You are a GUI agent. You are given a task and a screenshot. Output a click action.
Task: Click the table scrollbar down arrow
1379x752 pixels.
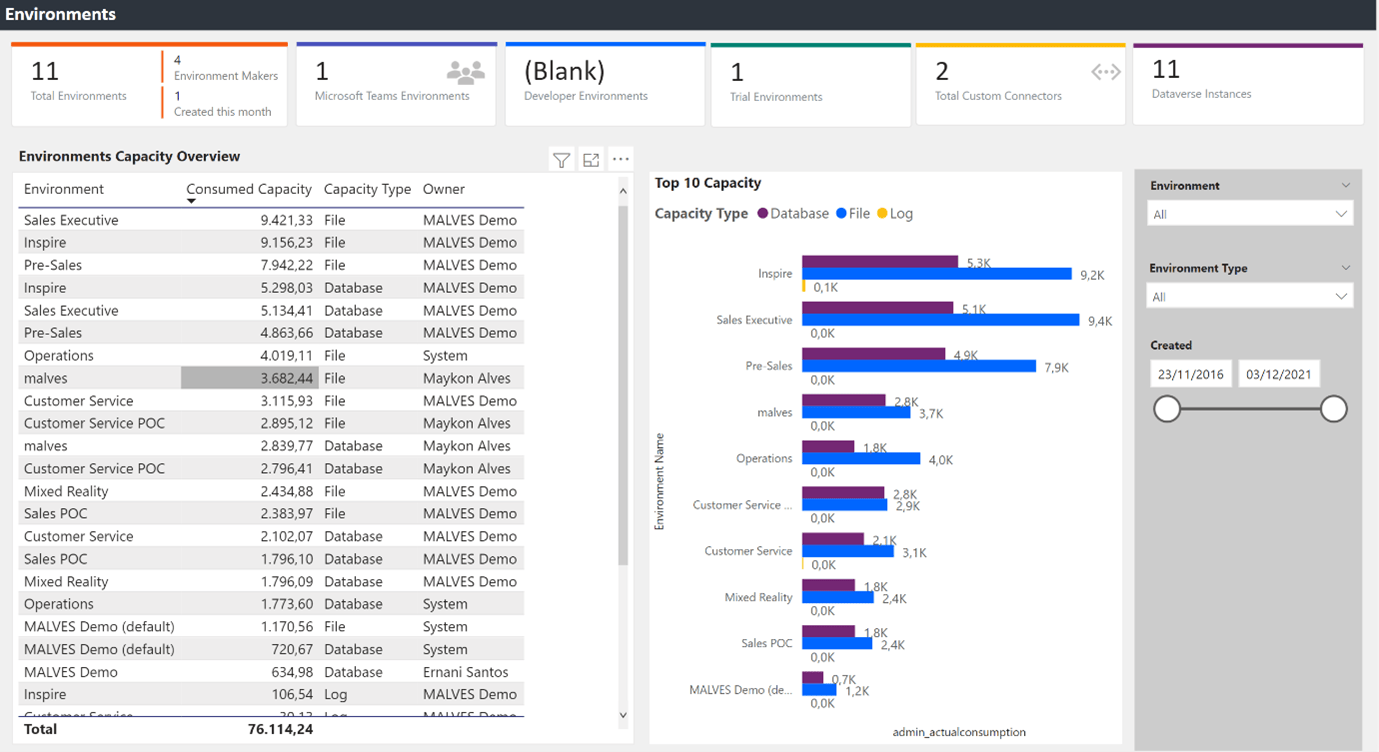(x=623, y=715)
